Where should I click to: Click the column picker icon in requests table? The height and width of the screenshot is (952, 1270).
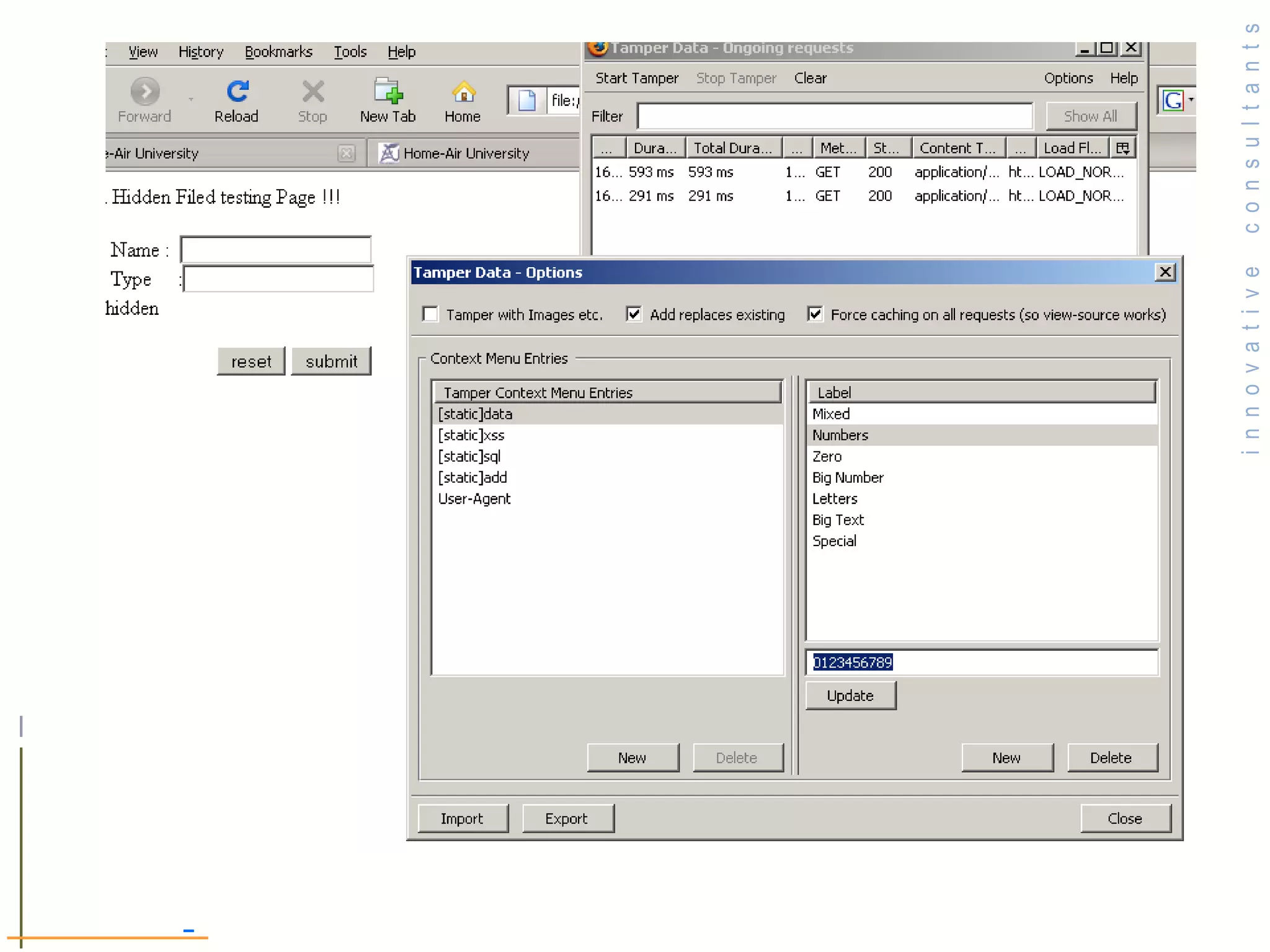pyautogui.click(x=1122, y=148)
